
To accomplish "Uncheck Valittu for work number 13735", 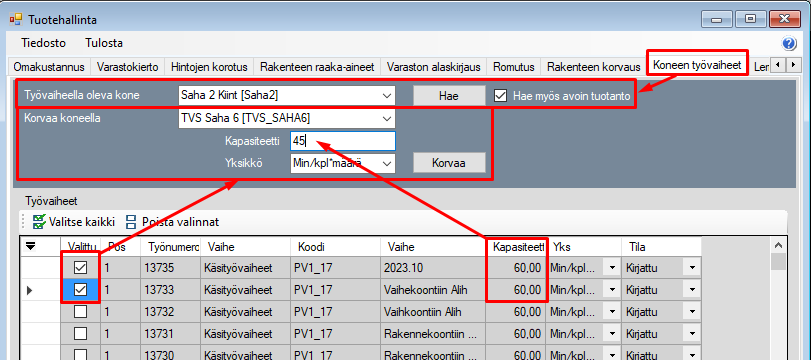I will 80,268.
